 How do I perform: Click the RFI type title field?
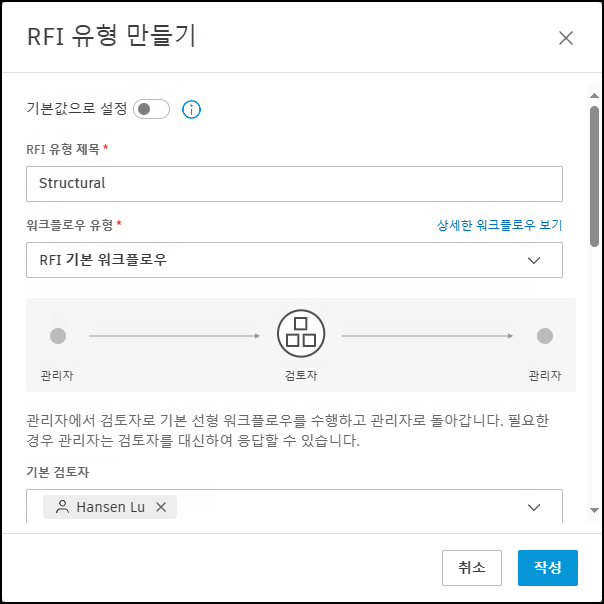coord(294,183)
